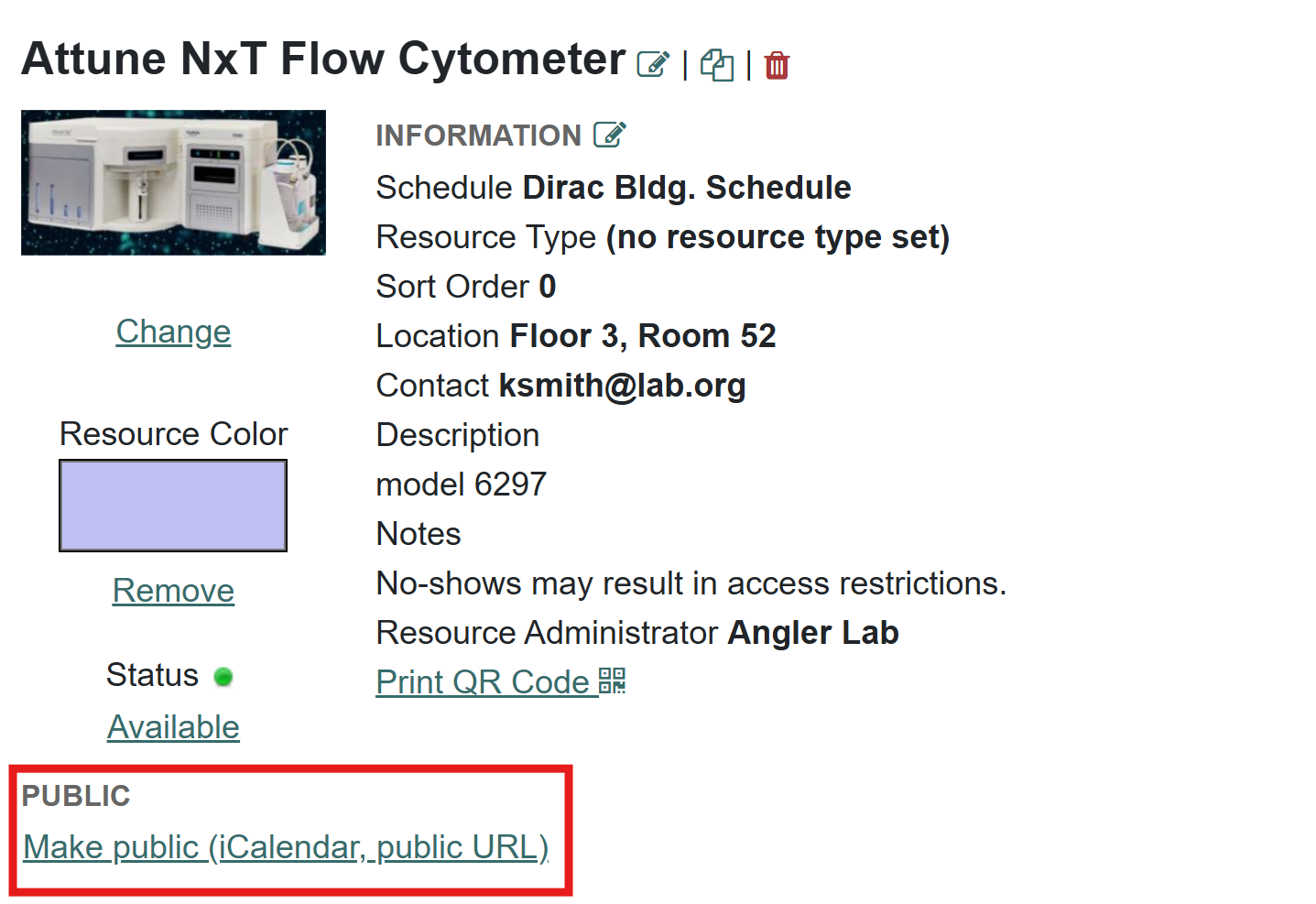Click the green status indicator dot
Screen dimensions: 1316x904
[x=223, y=677]
